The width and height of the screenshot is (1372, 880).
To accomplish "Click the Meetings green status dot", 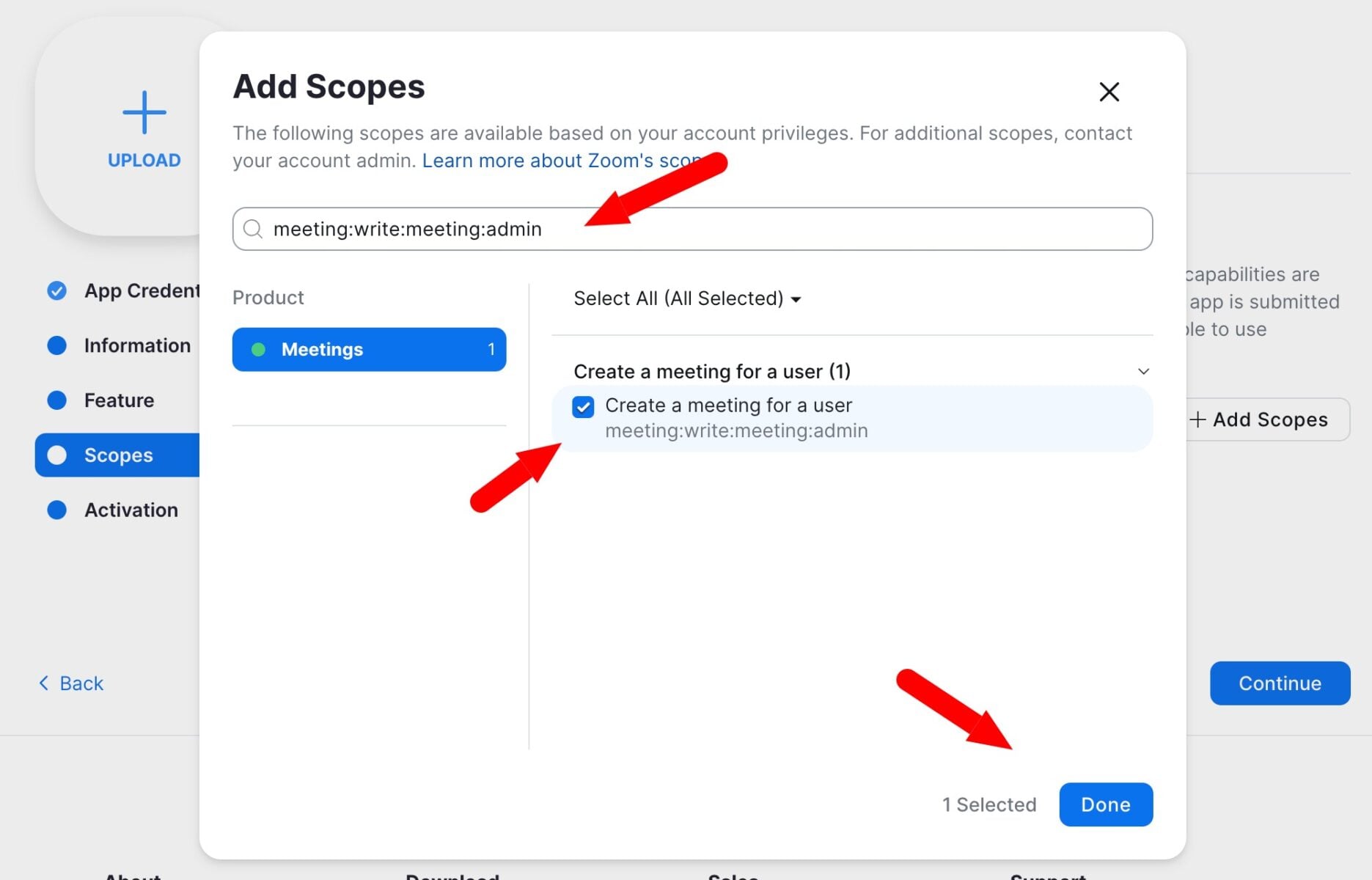I will pos(258,350).
